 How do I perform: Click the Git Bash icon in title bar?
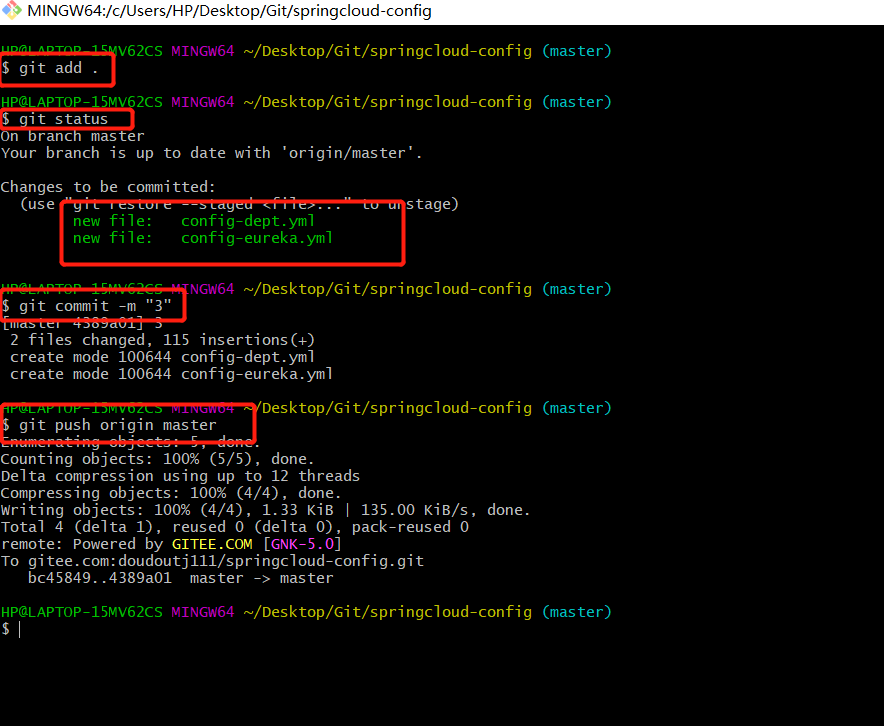11,10
